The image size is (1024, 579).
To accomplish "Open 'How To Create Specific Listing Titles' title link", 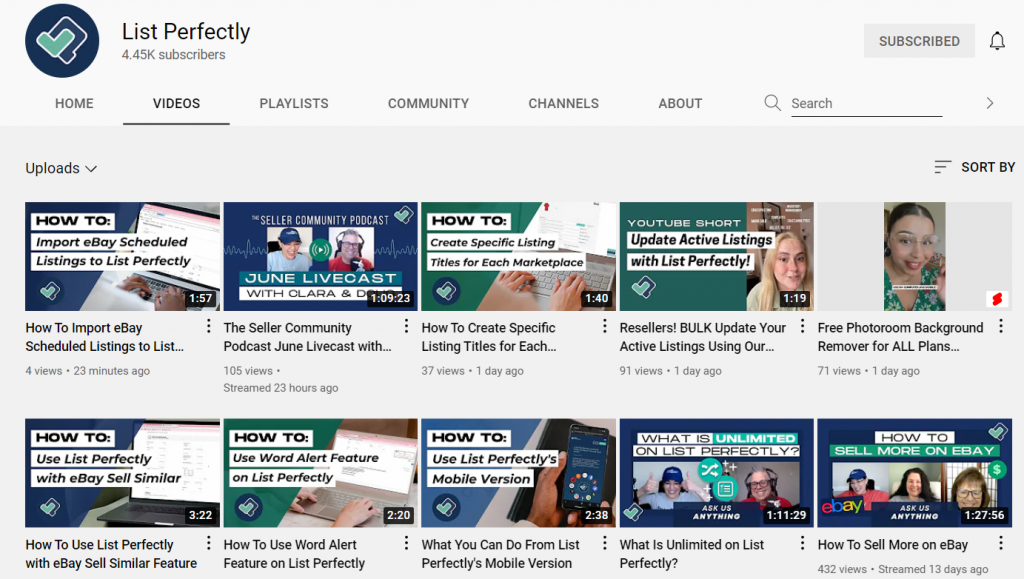I will click(488, 337).
